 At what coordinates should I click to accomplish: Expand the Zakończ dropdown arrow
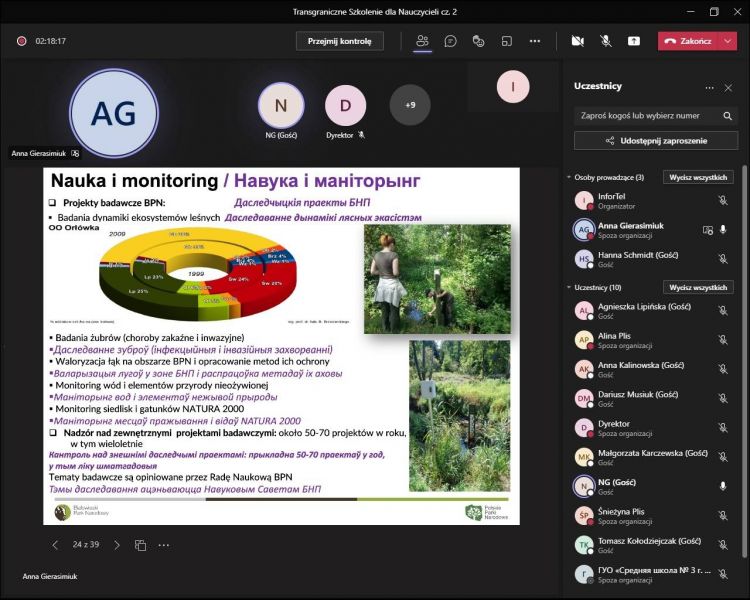click(728, 41)
